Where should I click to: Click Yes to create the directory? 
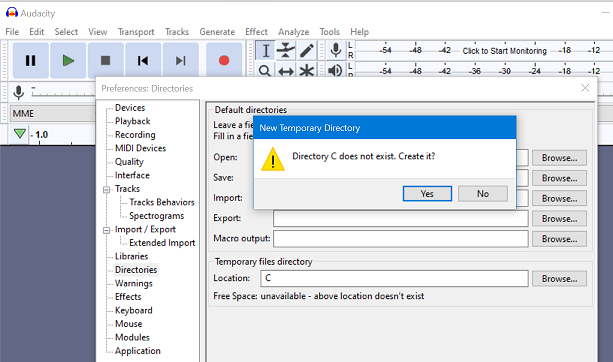[427, 194]
